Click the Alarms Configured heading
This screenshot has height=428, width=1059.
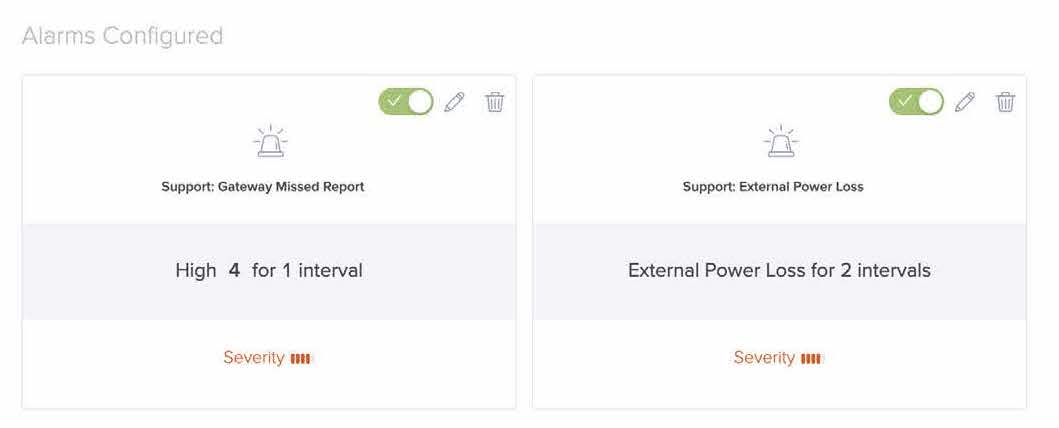pyautogui.click(x=122, y=36)
